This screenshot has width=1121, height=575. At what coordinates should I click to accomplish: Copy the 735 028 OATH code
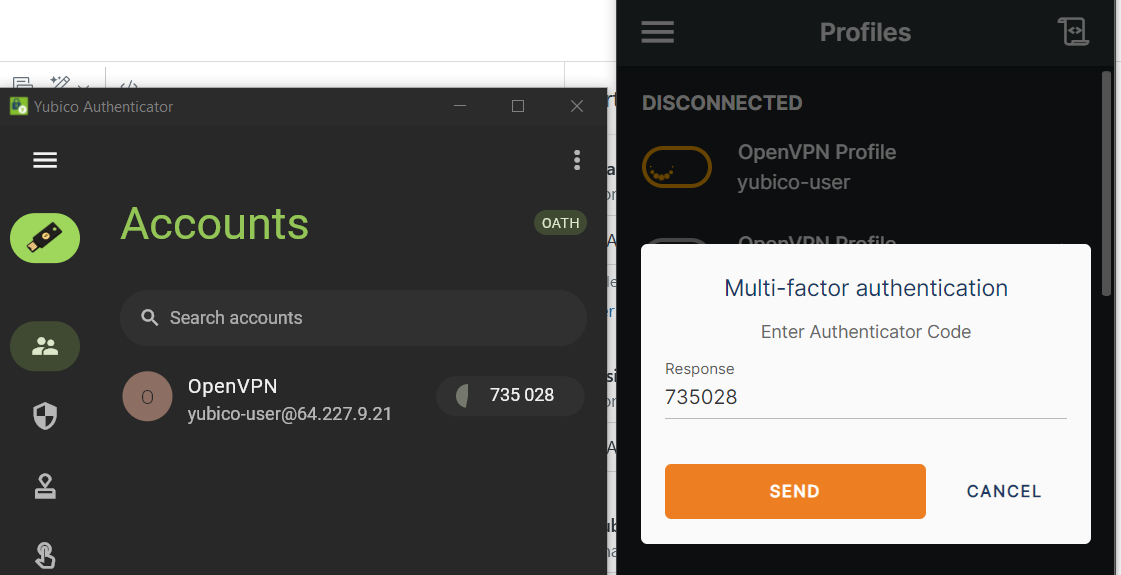510,395
